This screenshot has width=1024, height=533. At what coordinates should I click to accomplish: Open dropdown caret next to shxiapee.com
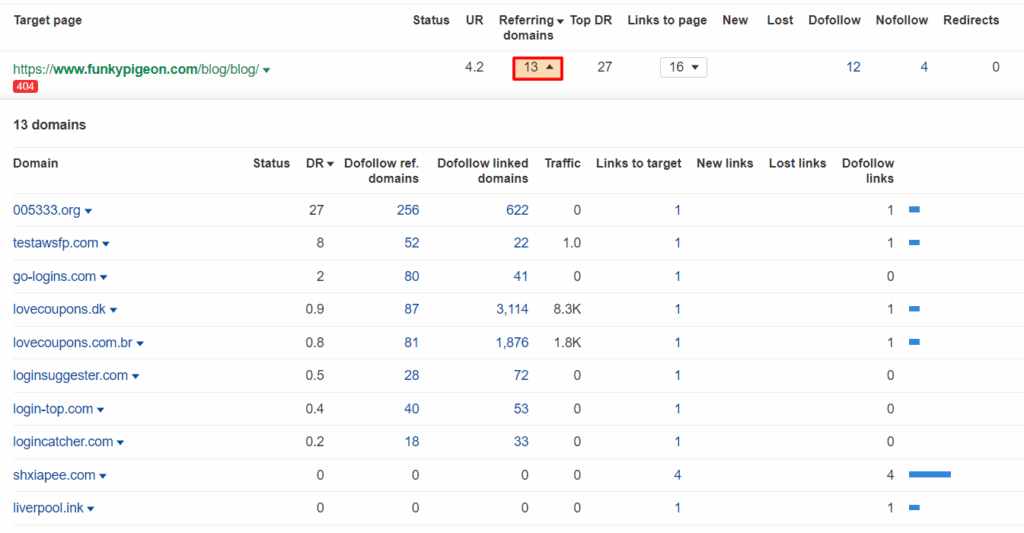click(x=103, y=476)
